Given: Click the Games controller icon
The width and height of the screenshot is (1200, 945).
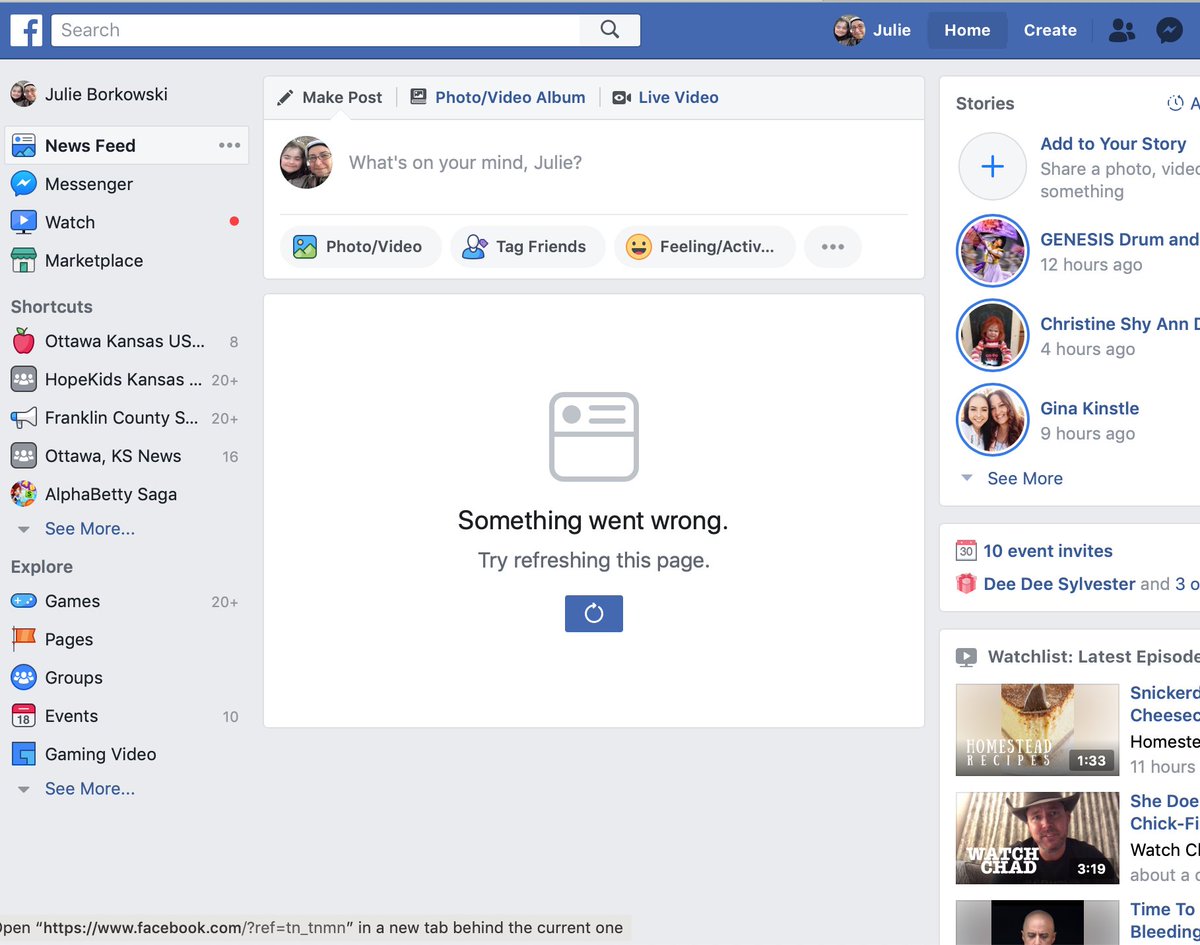Looking at the screenshot, I should tap(23, 601).
